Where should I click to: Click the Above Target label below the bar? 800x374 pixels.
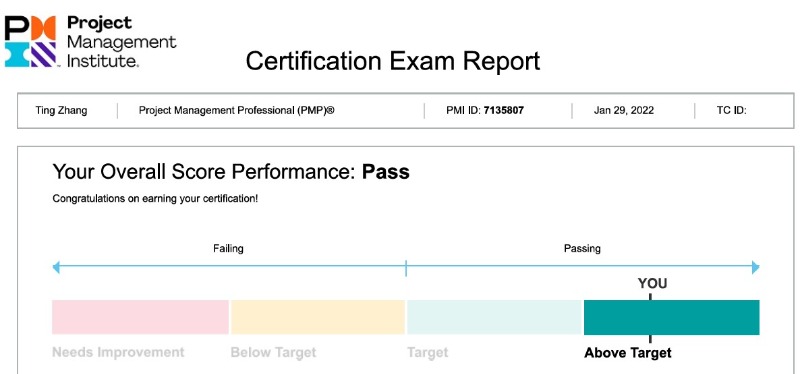[x=628, y=353]
